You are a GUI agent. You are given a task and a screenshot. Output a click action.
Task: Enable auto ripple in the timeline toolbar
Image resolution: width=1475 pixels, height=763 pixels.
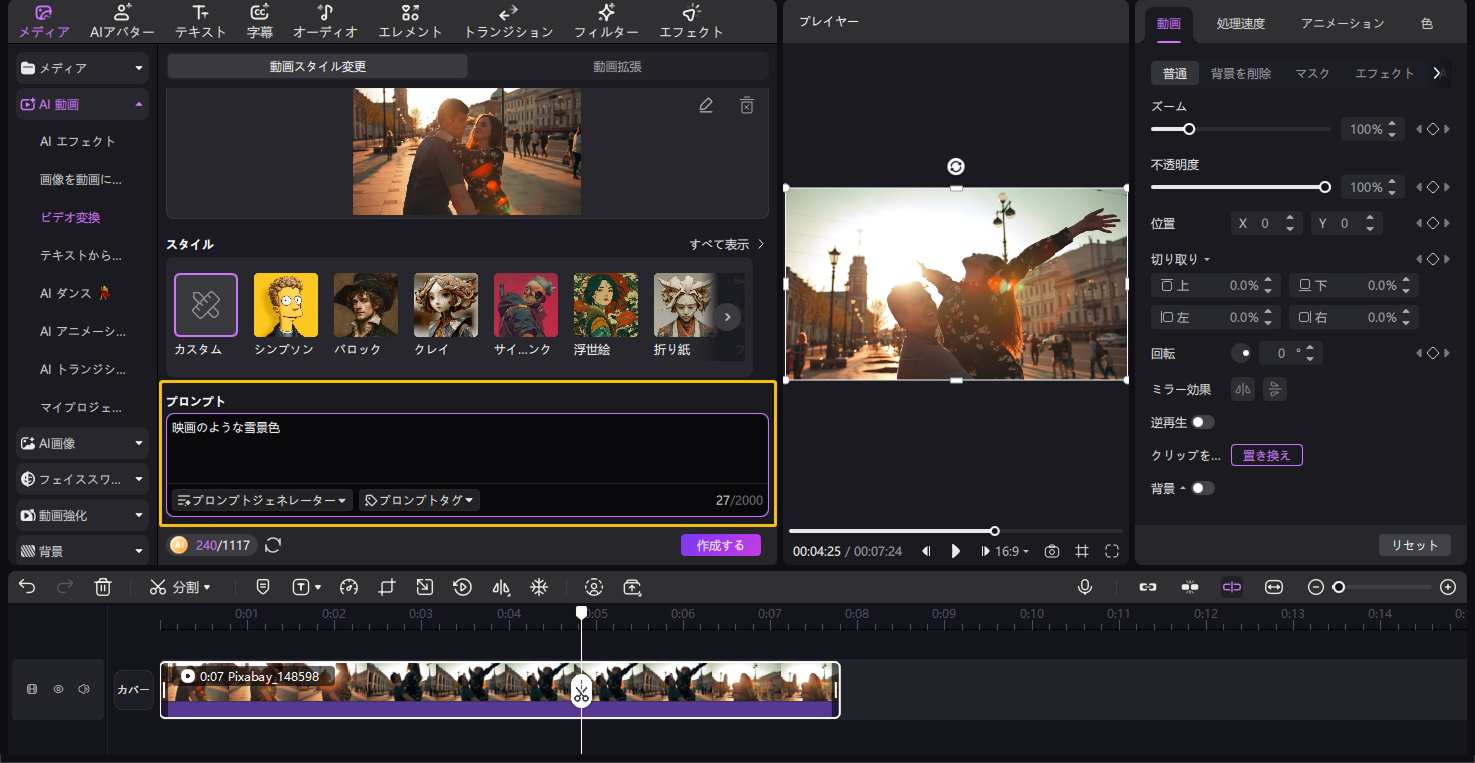(1231, 587)
